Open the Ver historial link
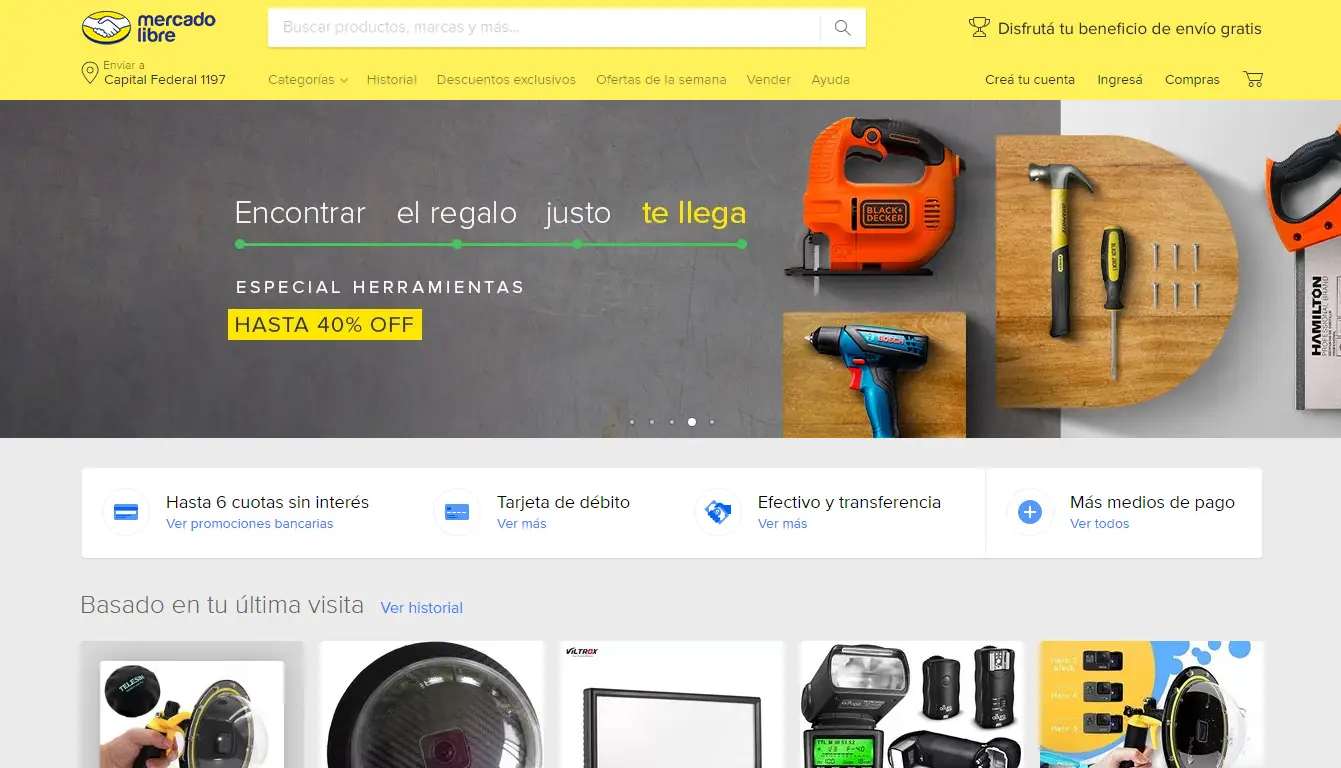This screenshot has height=768, width=1341. (x=422, y=608)
